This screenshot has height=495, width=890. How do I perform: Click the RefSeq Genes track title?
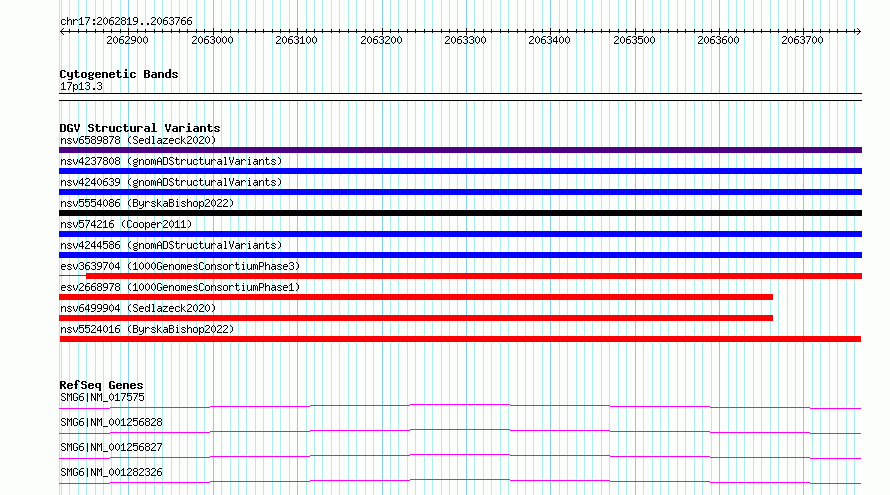[x=101, y=385]
